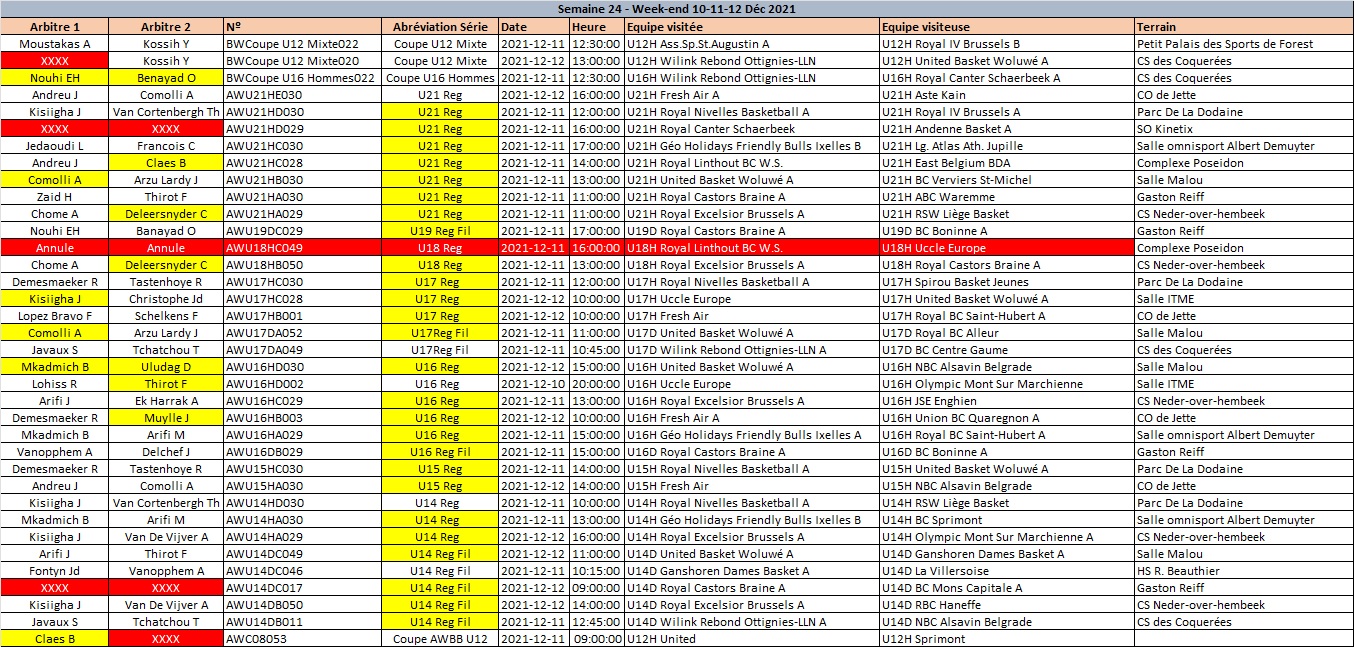Click the "Semaine 24" title bar cell
The width and height of the screenshot is (1354, 647).
[x=676, y=9]
